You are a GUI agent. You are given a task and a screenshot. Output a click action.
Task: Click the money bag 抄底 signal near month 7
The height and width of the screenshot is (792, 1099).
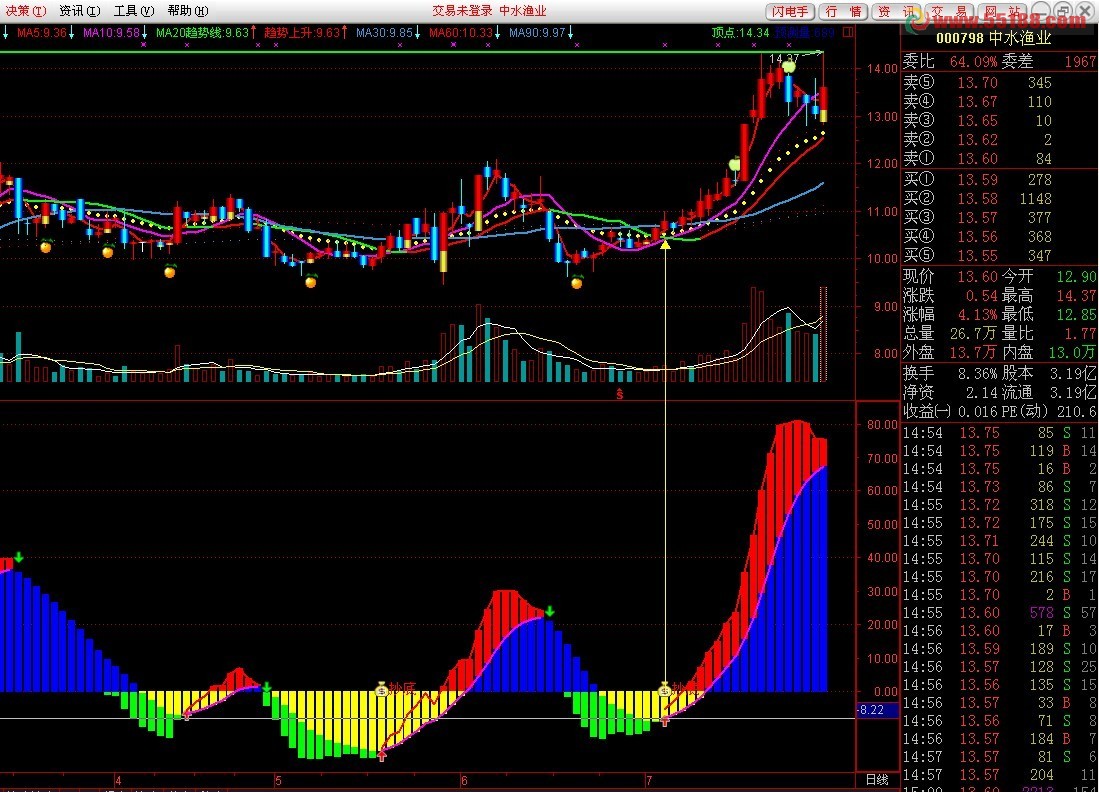665,688
